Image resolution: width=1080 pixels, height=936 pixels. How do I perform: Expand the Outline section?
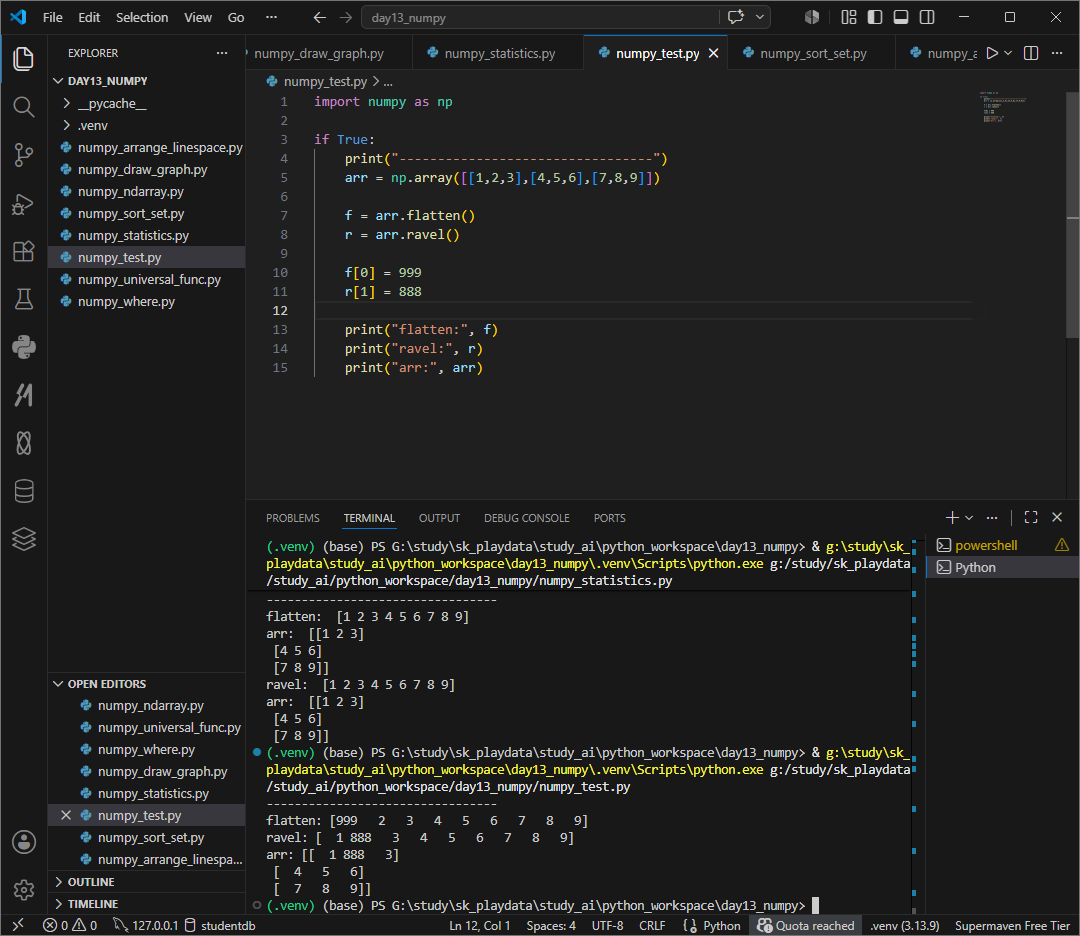[147, 882]
